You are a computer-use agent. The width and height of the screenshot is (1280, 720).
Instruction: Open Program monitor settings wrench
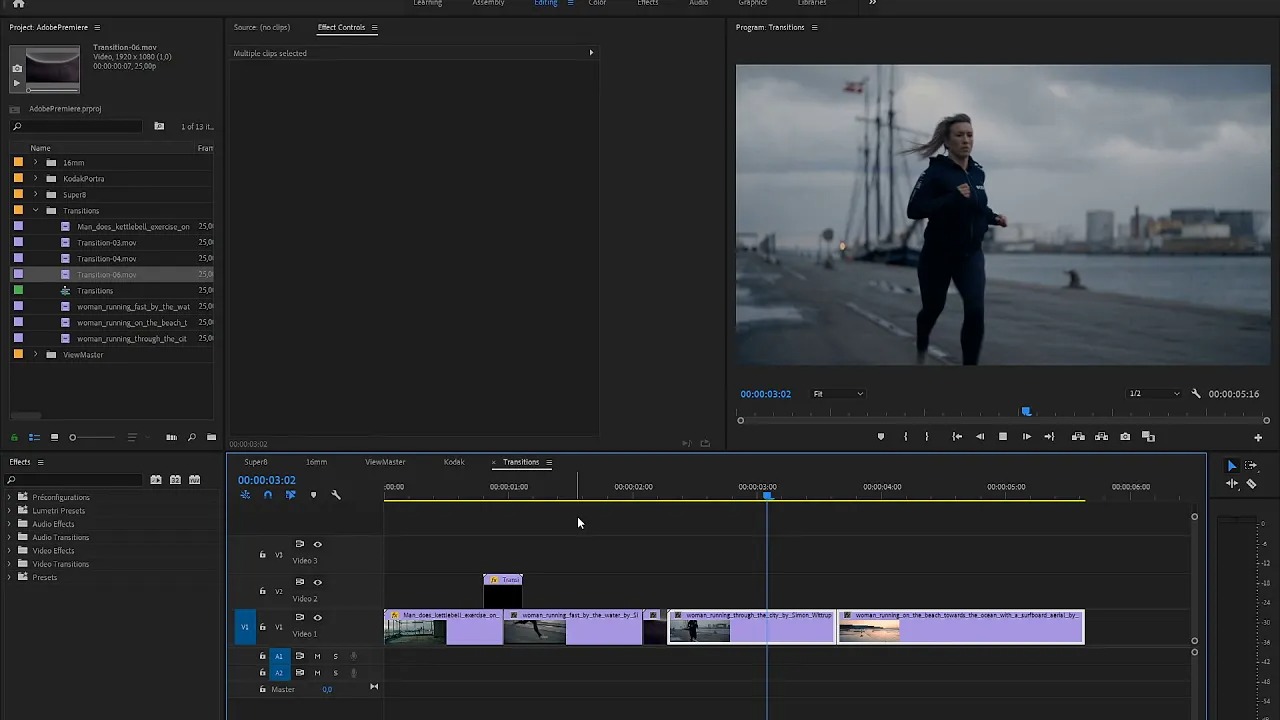coord(1196,394)
